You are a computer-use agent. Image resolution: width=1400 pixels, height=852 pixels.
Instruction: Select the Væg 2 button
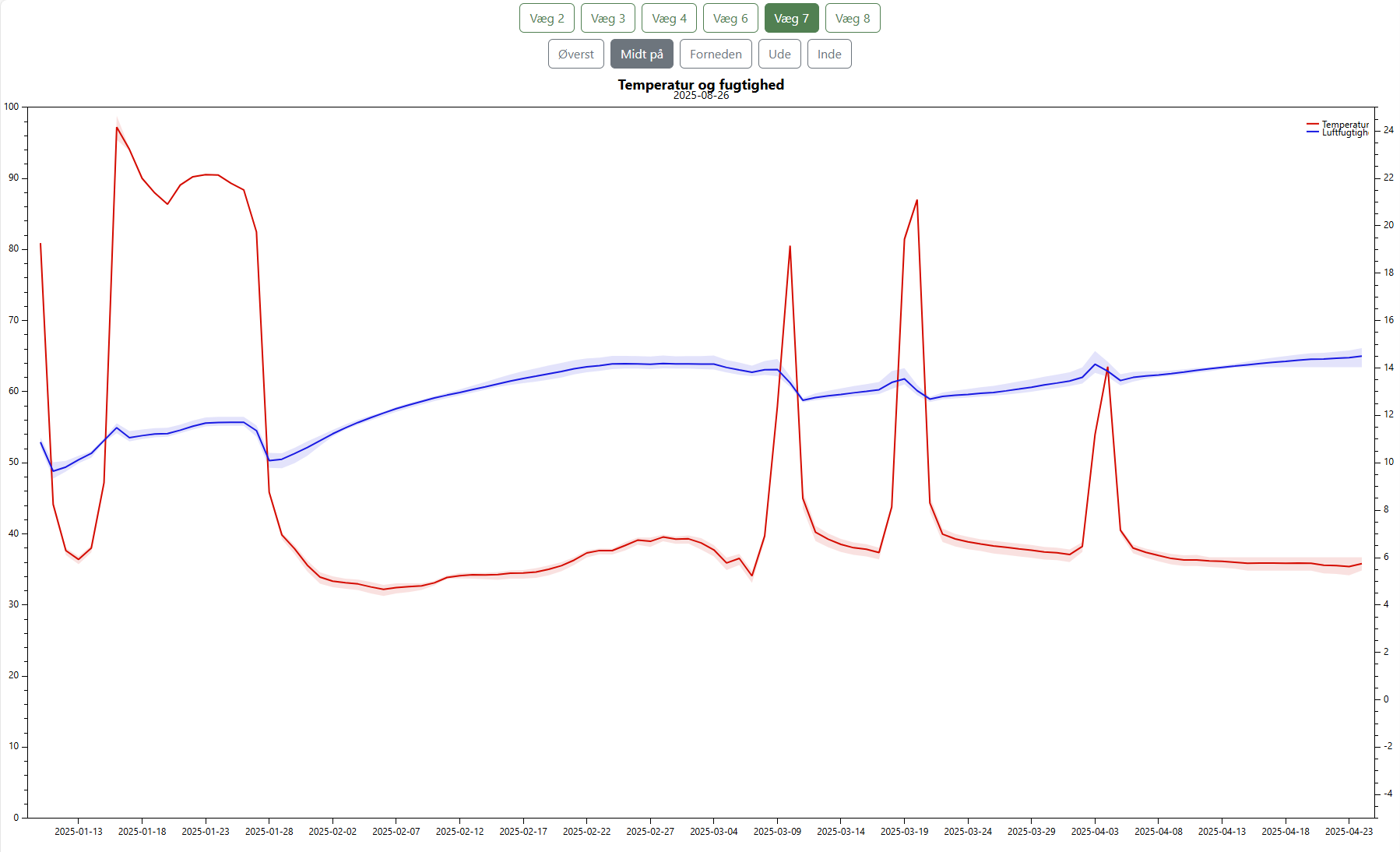point(547,19)
